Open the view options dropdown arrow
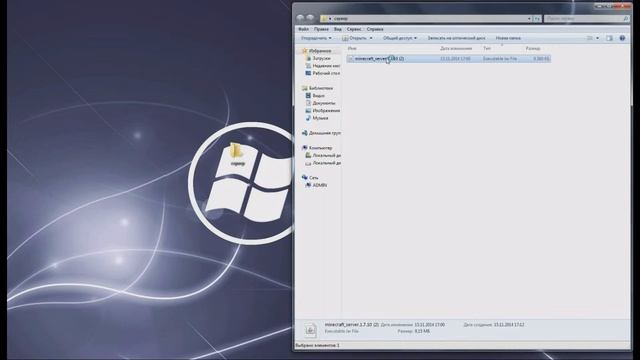This screenshot has width=640, height=360. pyautogui.click(x=597, y=38)
